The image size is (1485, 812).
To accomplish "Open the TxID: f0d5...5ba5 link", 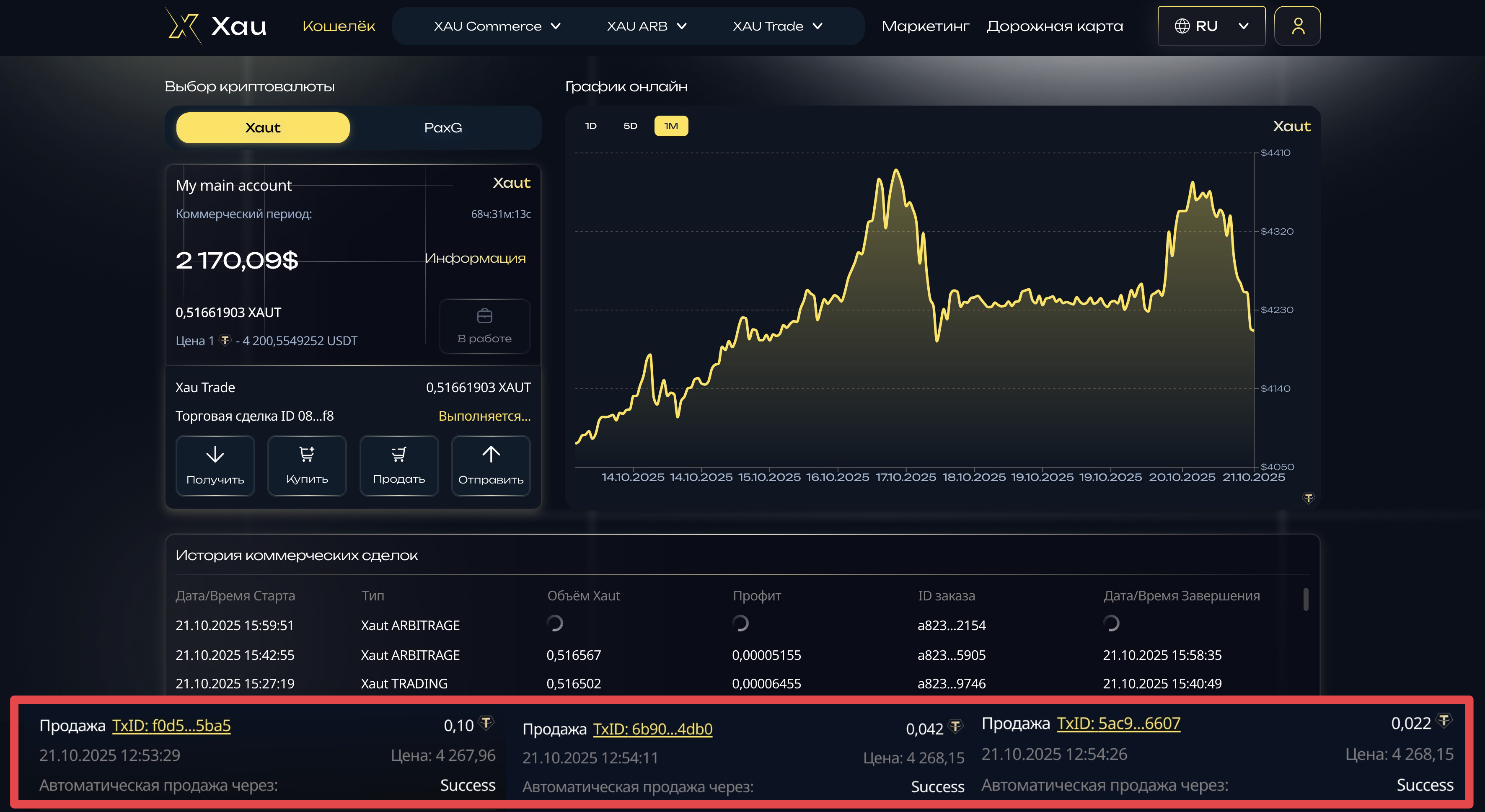I will click(x=171, y=726).
